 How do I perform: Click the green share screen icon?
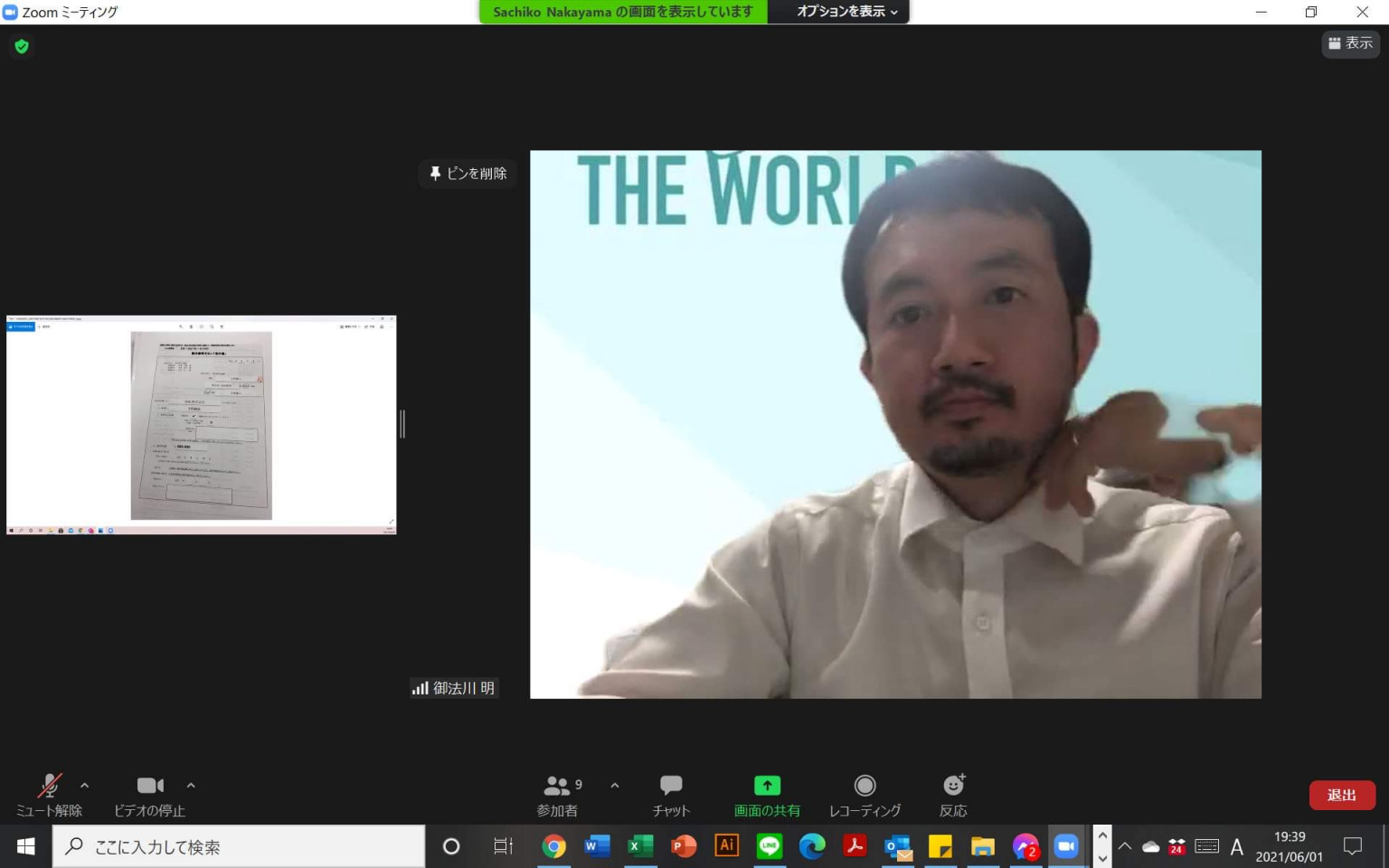pyautogui.click(x=767, y=786)
